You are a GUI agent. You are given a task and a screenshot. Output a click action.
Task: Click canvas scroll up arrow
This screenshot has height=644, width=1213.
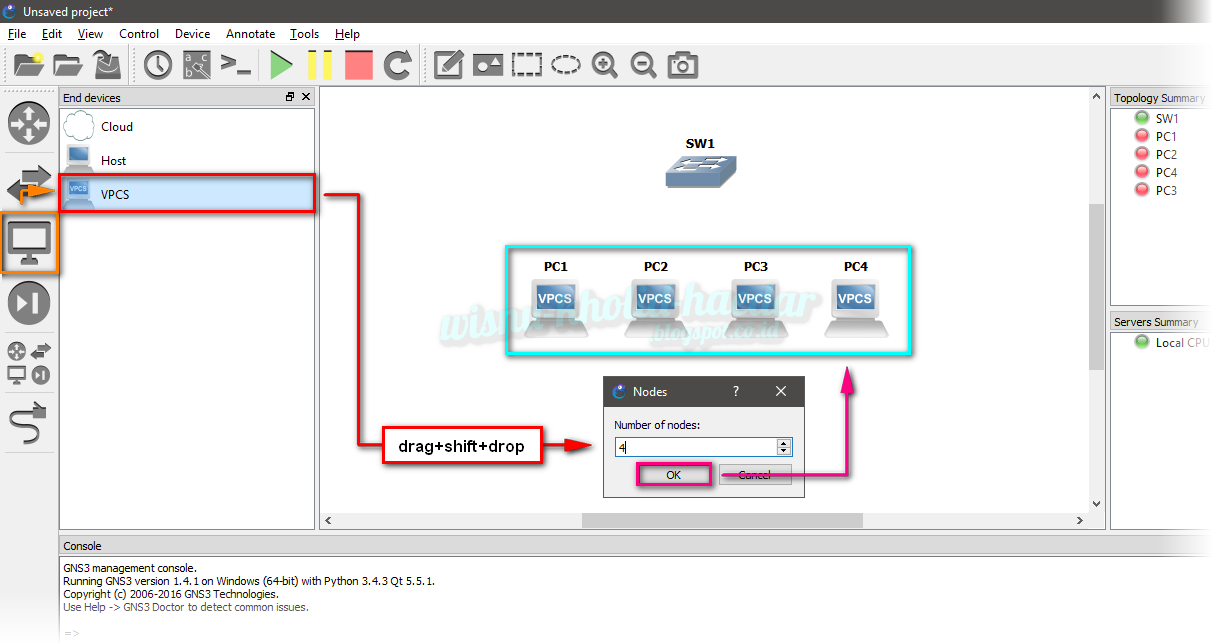pyautogui.click(x=1096, y=95)
